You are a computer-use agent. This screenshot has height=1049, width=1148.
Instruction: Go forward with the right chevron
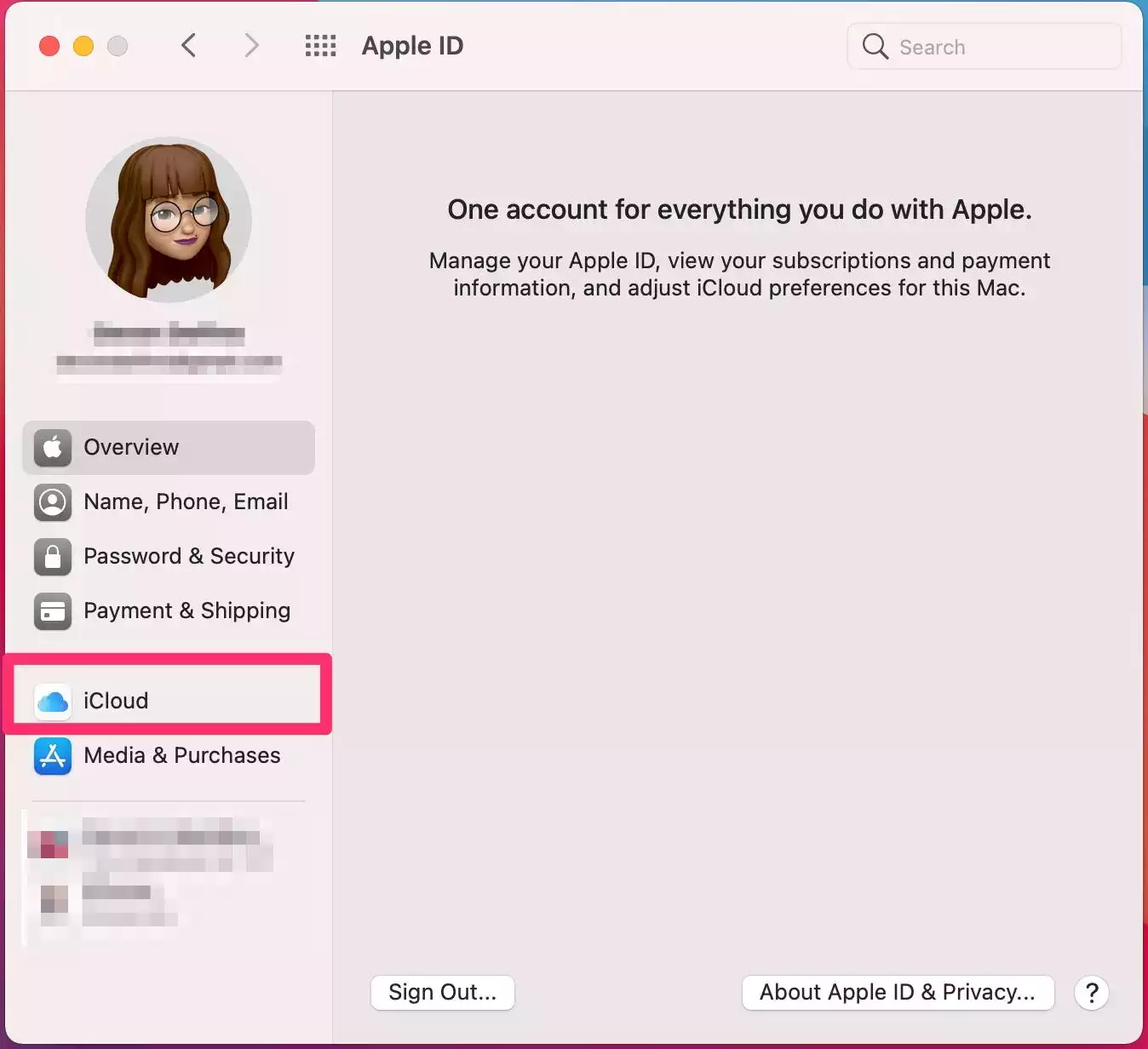coord(250,46)
